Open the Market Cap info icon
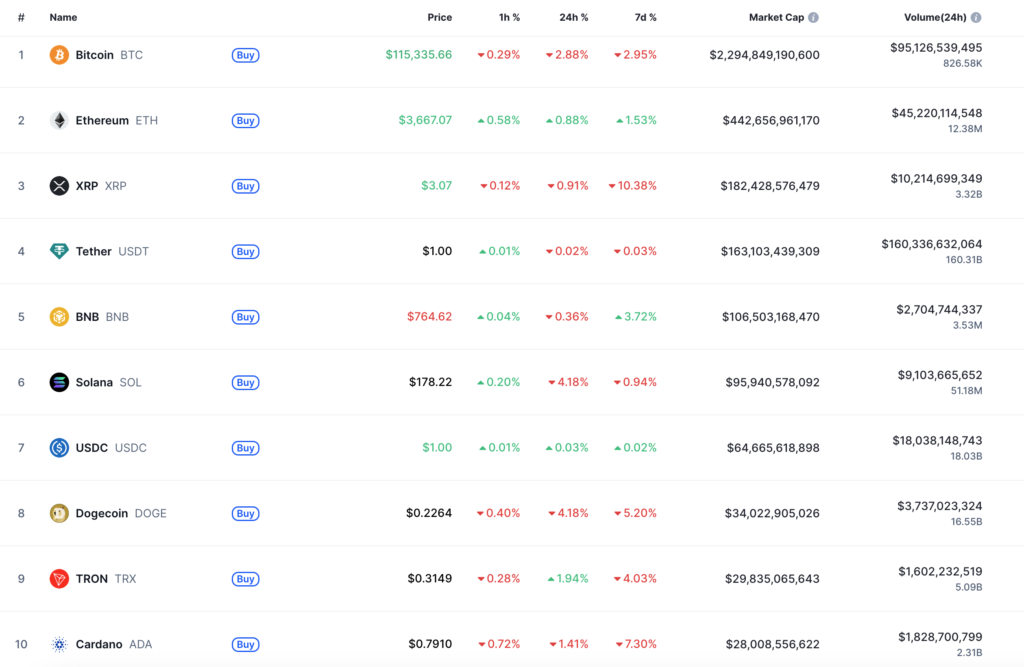1024x667 pixels. pyautogui.click(x=813, y=18)
